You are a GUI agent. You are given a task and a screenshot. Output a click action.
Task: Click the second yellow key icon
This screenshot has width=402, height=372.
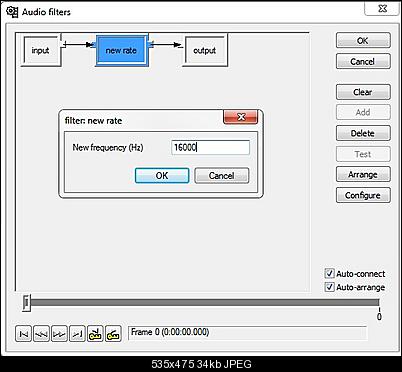tap(113, 334)
